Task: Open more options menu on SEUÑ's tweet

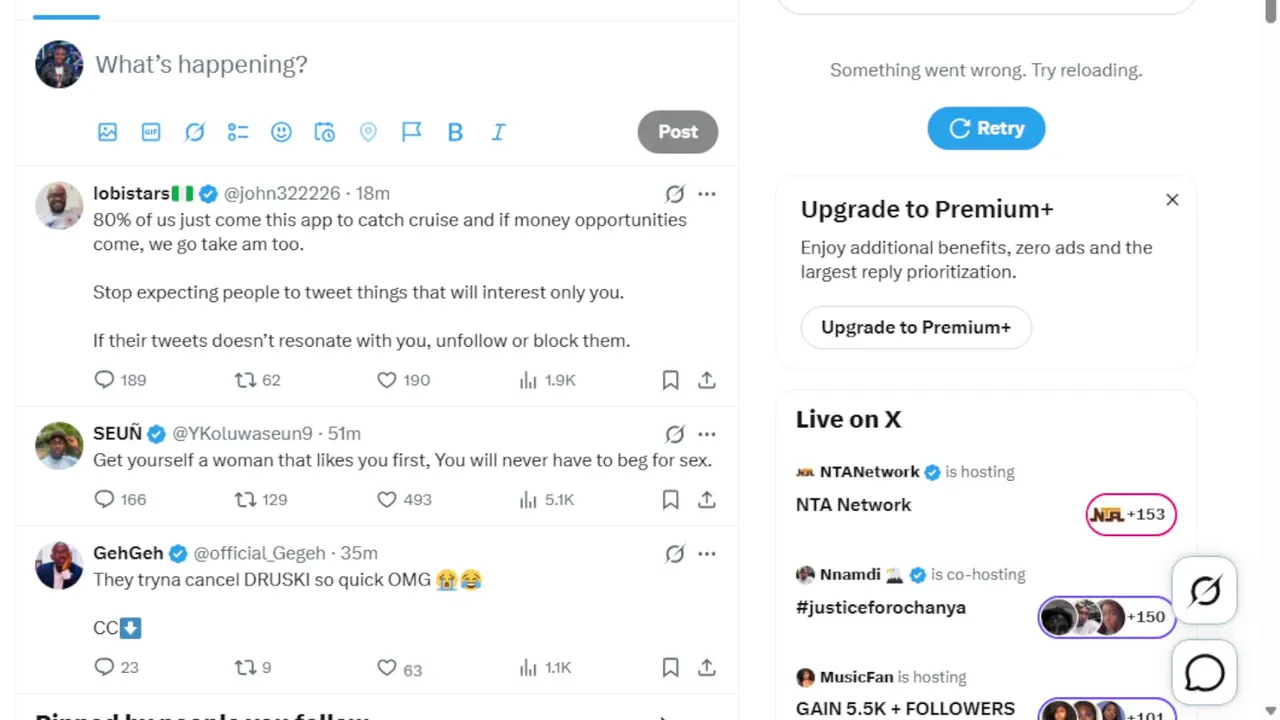Action: point(707,434)
